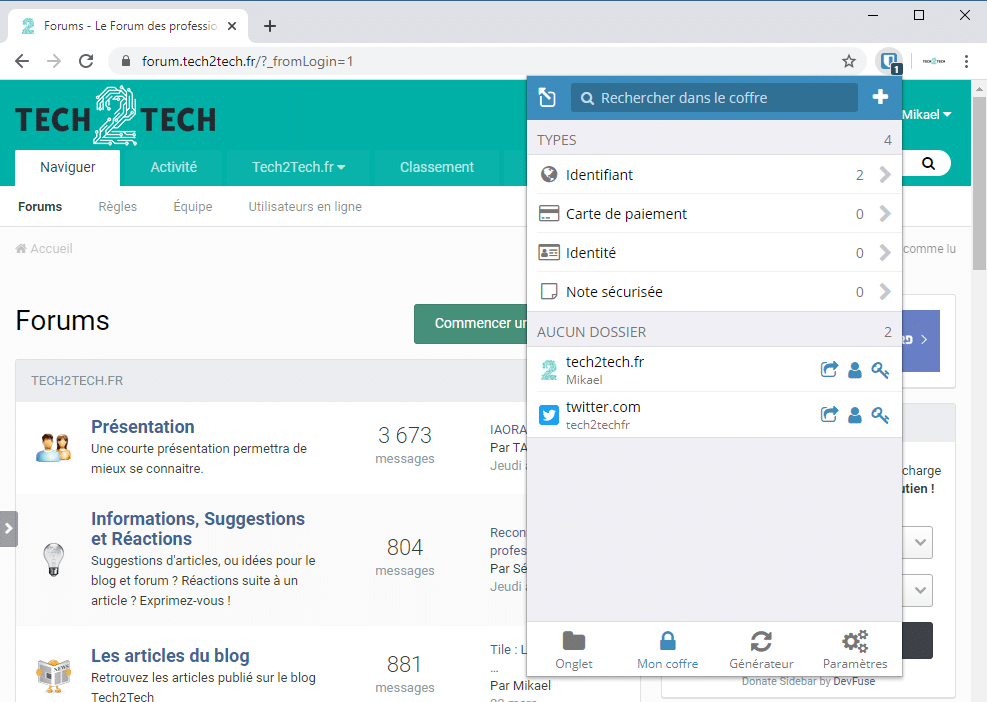Launch twitter.com site from vault entry
The height and width of the screenshot is (702, 987).
pyautogui.click(x=829, y=414)
